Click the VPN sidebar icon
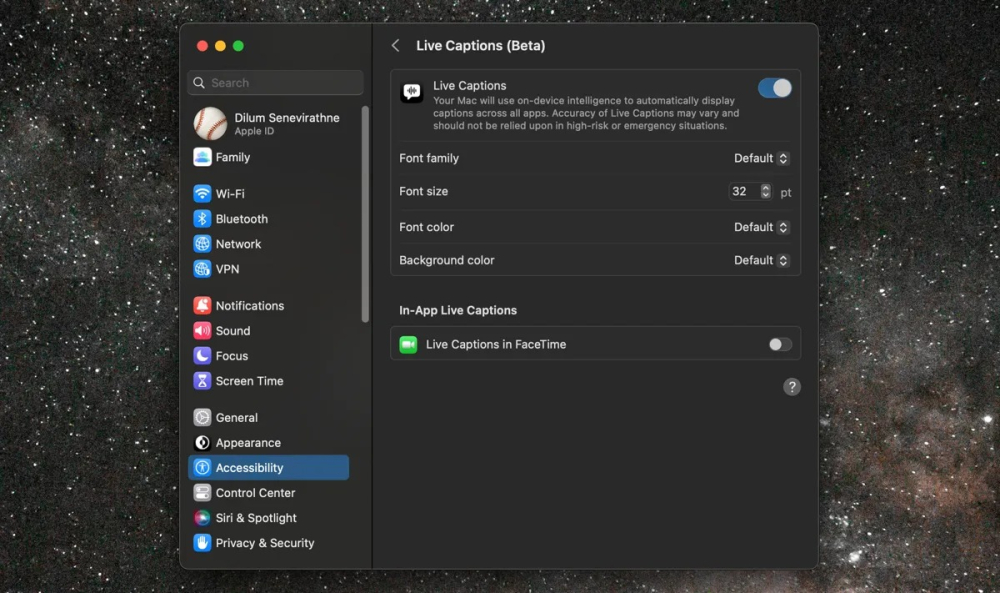Viewport: 1000px width, 593px height. 203,268
